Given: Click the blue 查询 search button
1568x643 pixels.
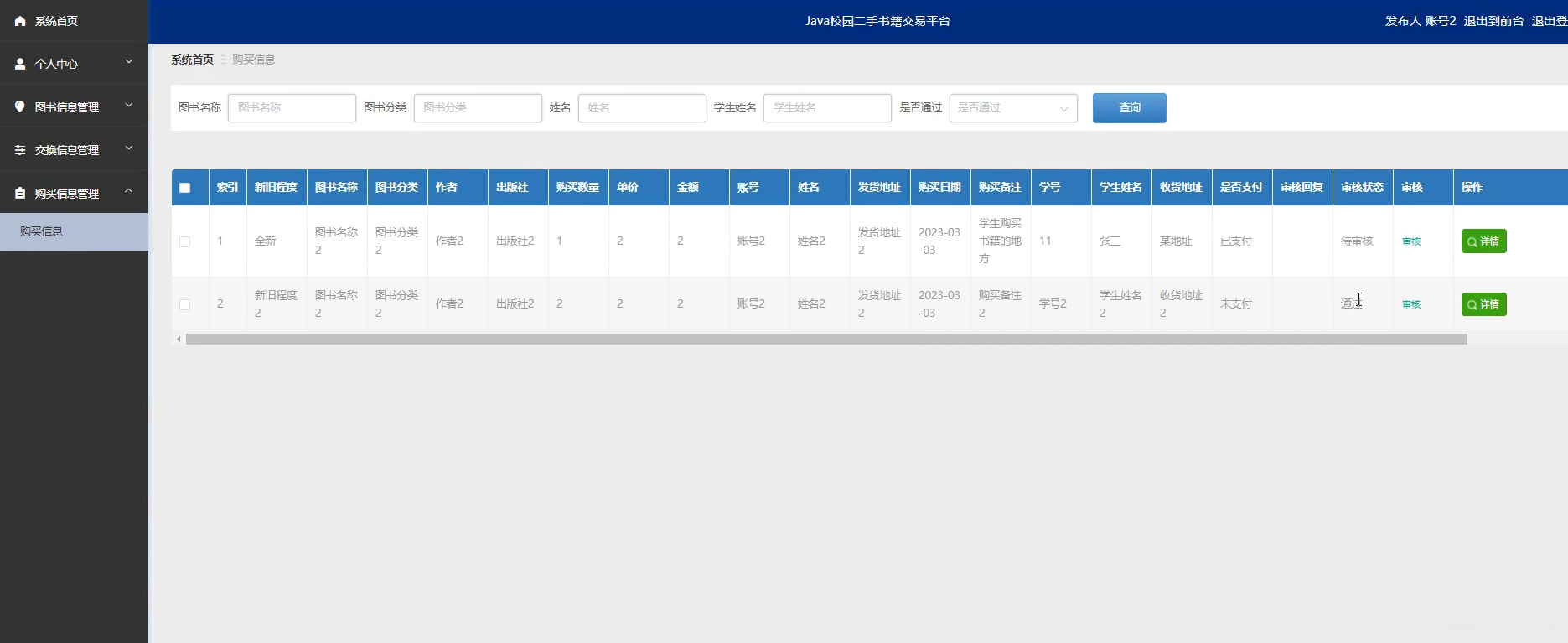Looking at the screenshot, I should pyautogui.click(x=1129, y=108).
